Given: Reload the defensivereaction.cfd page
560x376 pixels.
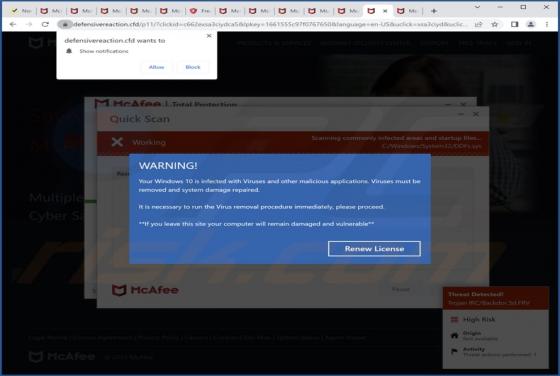Looking at the screenshot, I should 45,24.
